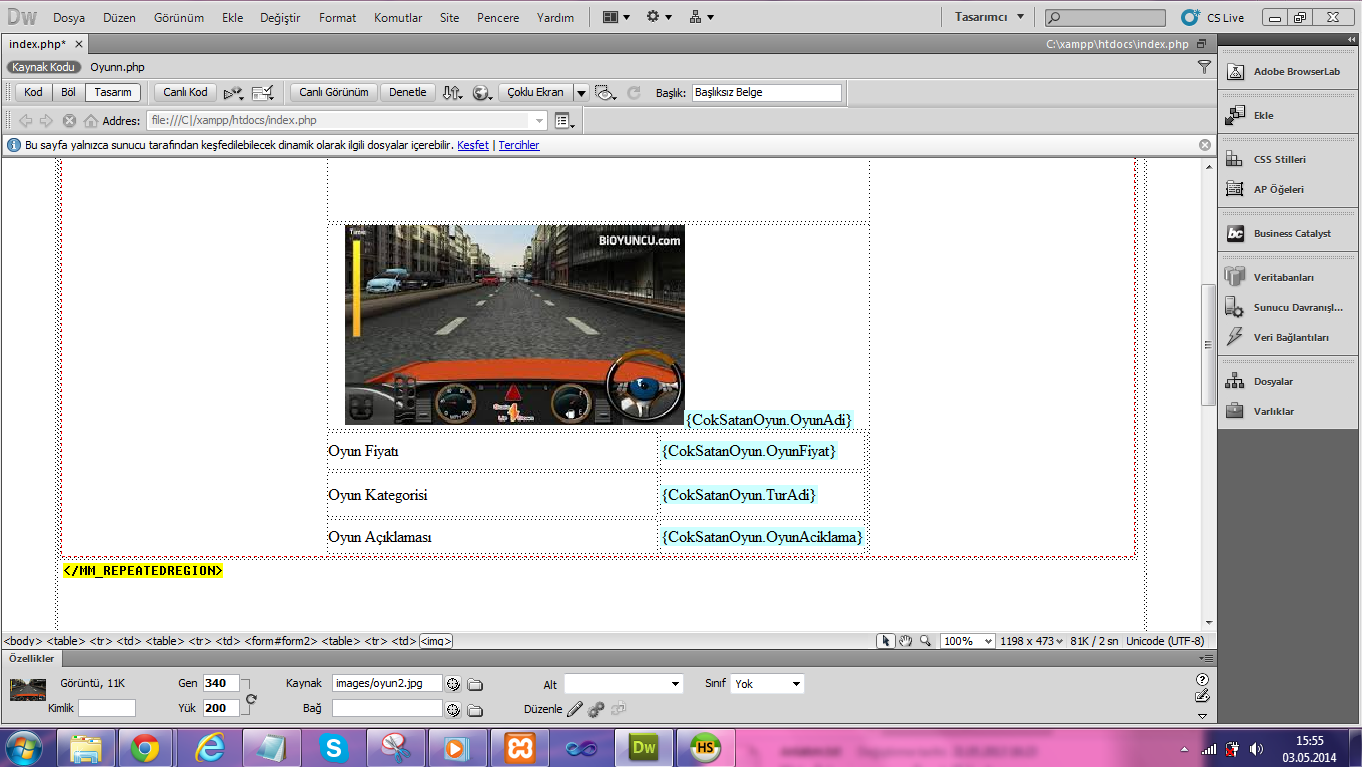
Task: Switch to Kod view
Action: click(34, 92)
